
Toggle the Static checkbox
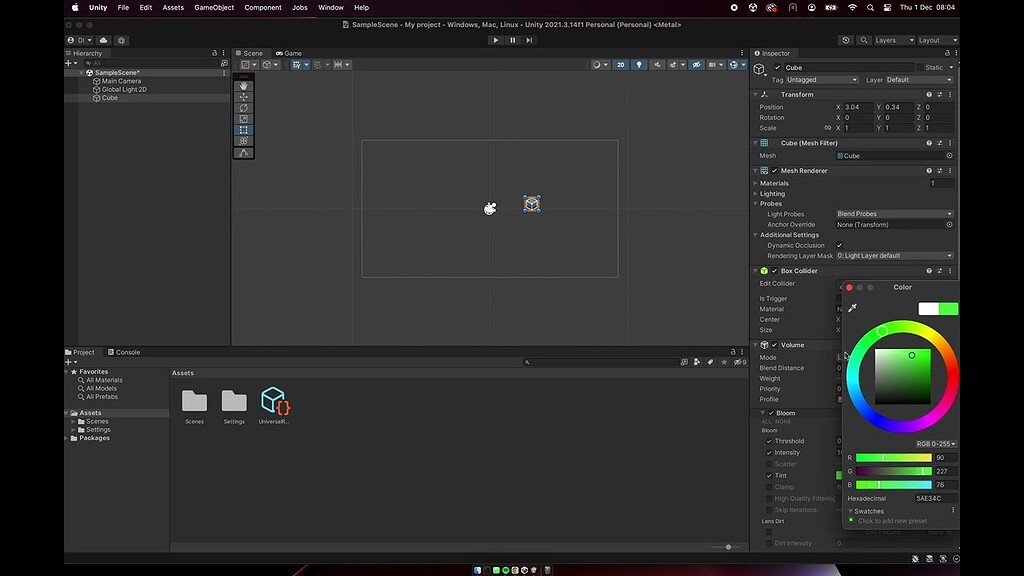920,67
